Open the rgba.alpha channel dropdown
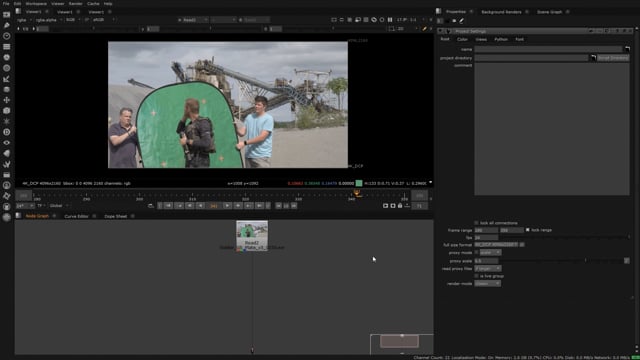 [48, 20]
